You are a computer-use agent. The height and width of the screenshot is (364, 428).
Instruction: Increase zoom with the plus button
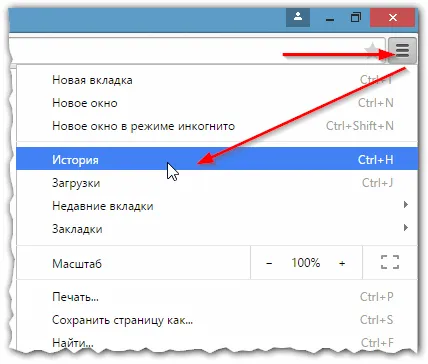pyautogui.click(x=342, y=263)
